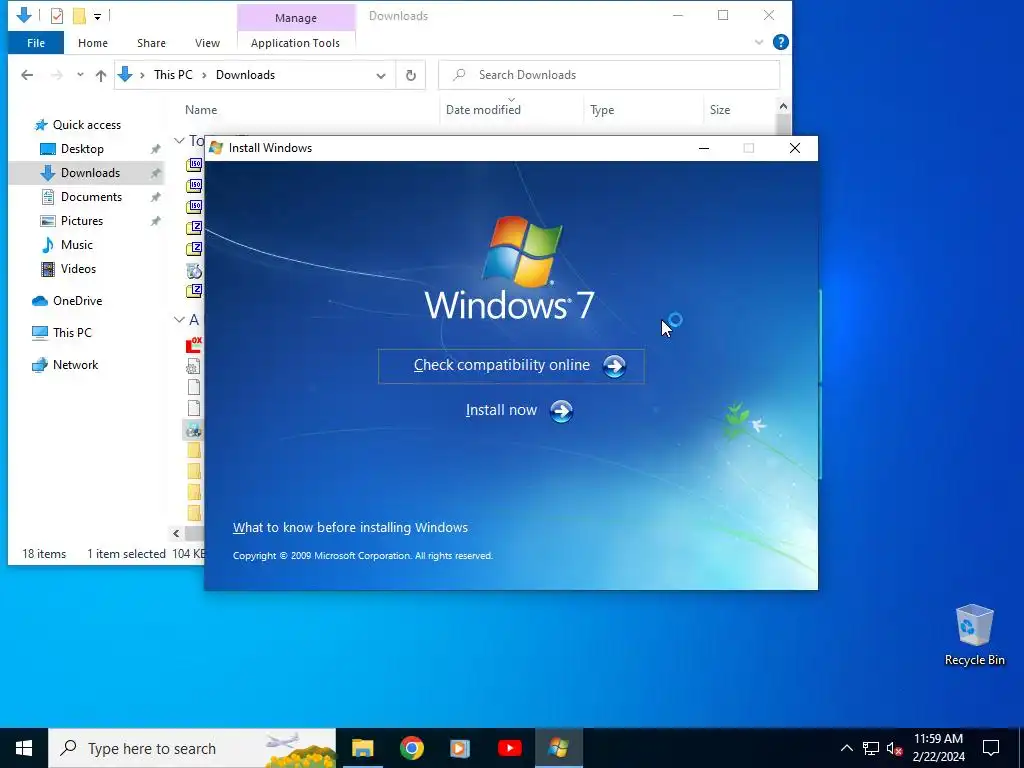Open YouTube from the taskbar
This screenshot has width=1024, height=768.
[509, 748]
